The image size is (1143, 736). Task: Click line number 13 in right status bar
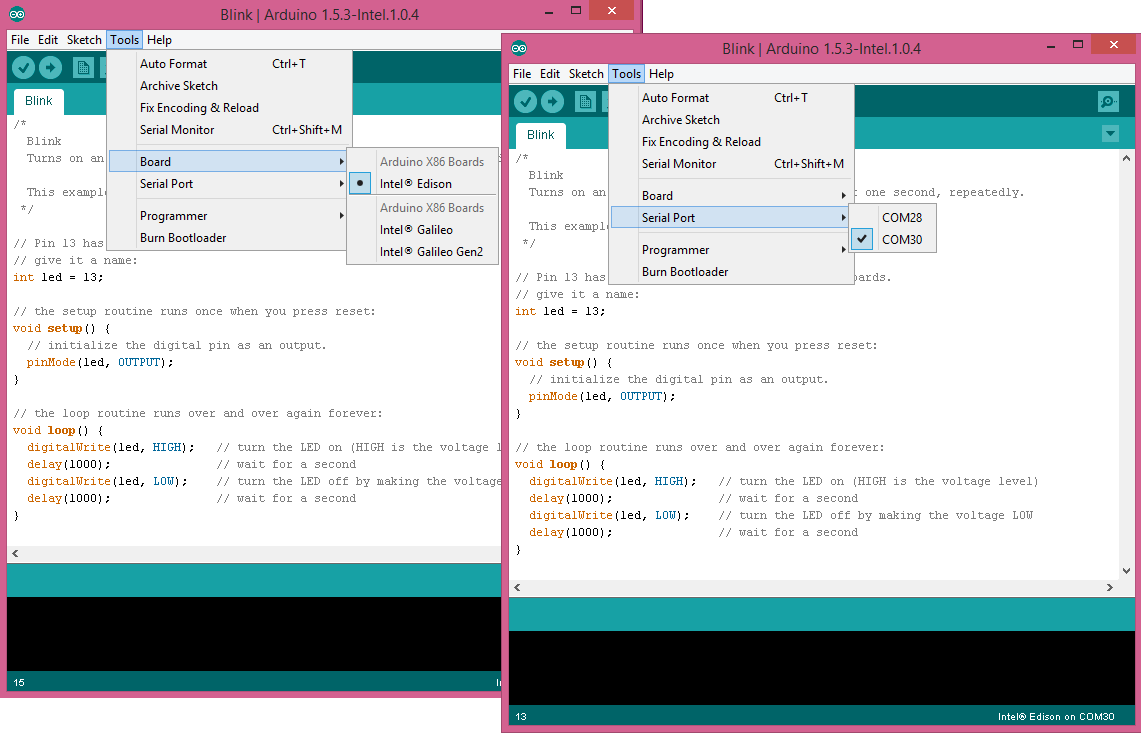521,716
